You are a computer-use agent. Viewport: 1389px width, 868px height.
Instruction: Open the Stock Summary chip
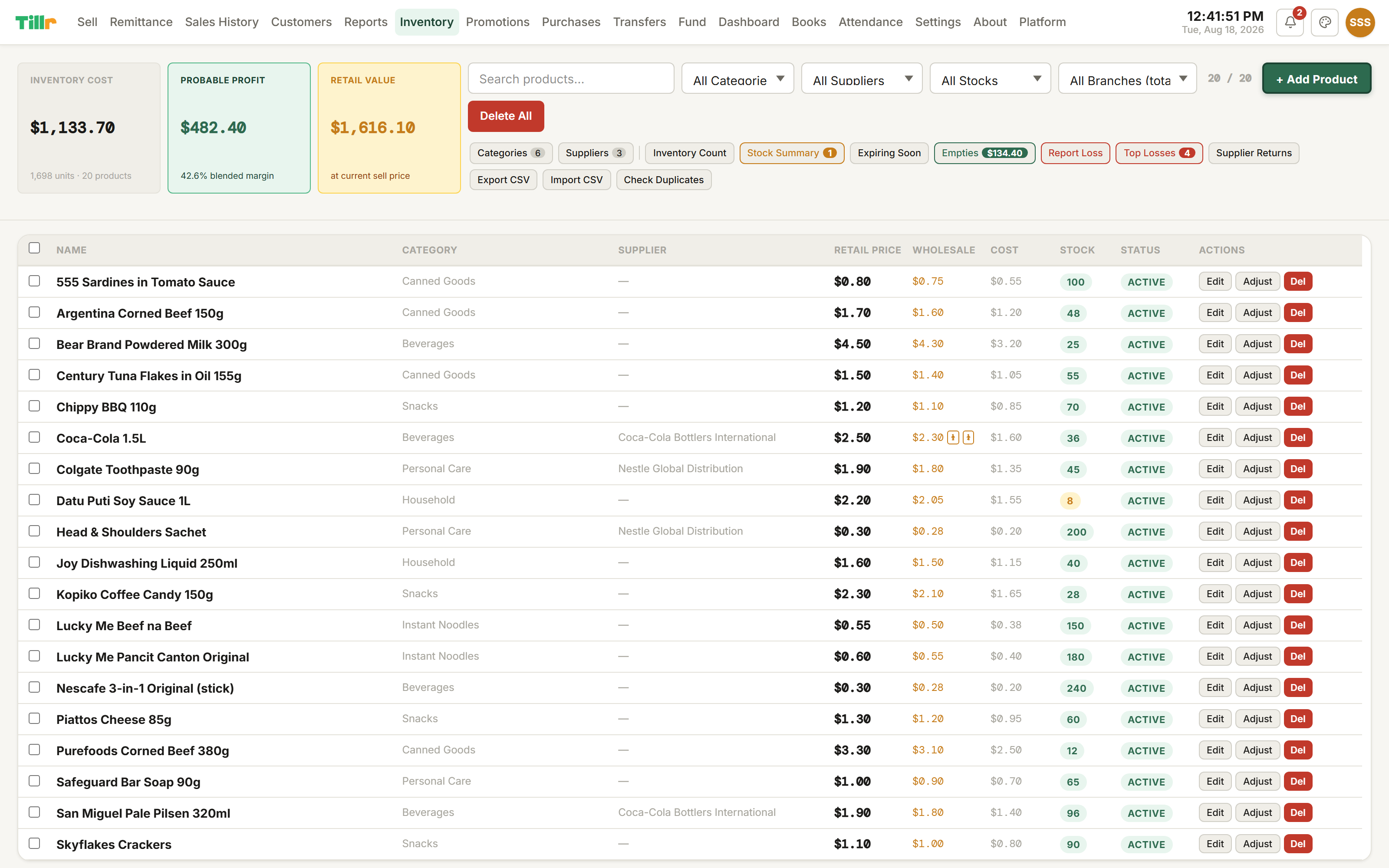click(x=791, y=153)
